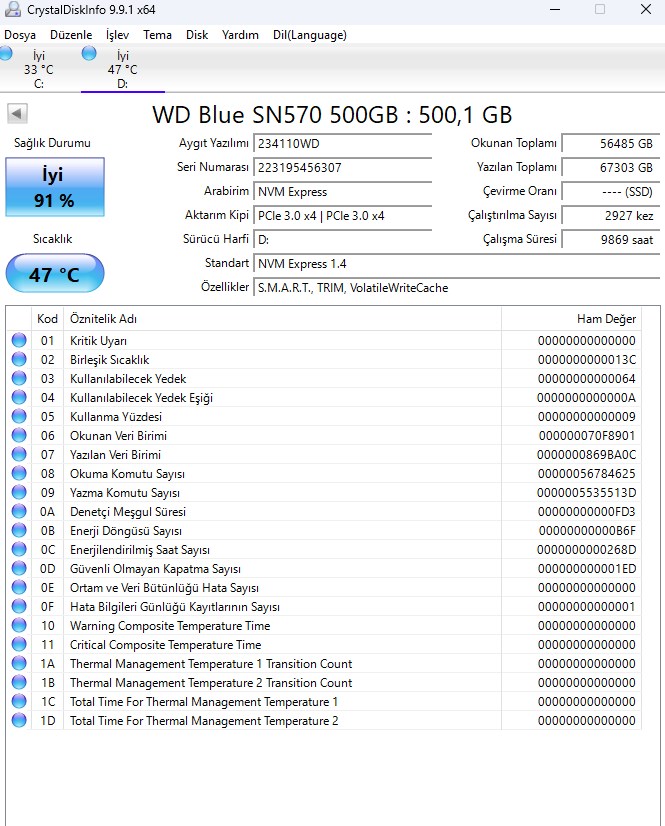
Task: Click status orb for Hata Bilgileri Günlüğü row
Action: click(x=19, y=606)
